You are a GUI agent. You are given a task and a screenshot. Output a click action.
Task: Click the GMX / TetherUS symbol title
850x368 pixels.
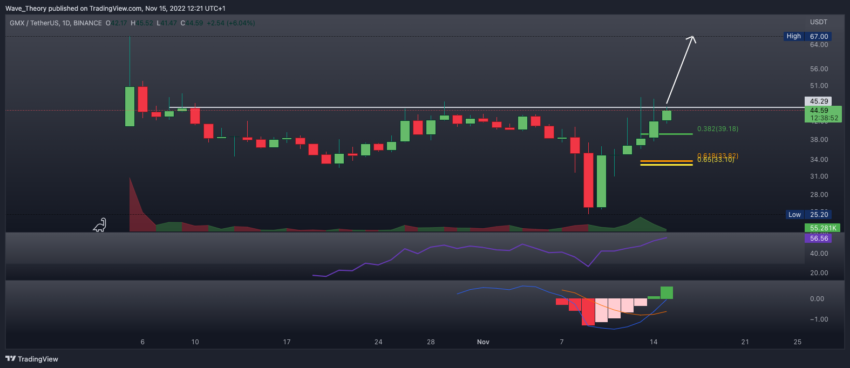click(x=33, y=23)
